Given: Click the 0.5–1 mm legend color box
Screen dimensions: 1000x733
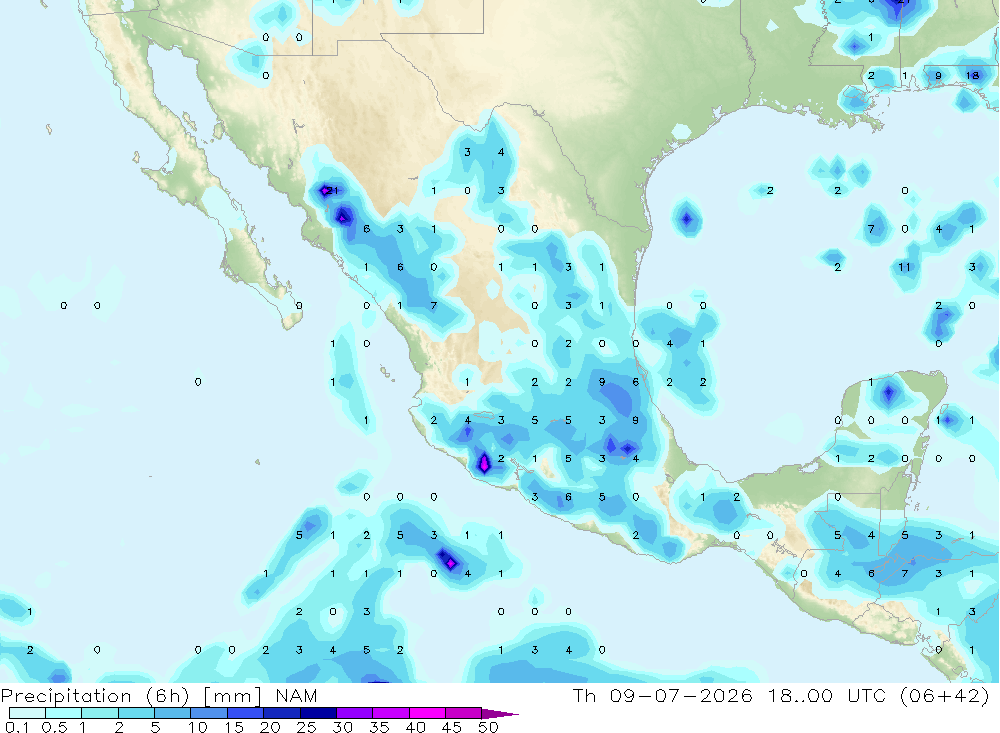Looking at the screenshot, I should pyautogui.click(x=64, y=713).
